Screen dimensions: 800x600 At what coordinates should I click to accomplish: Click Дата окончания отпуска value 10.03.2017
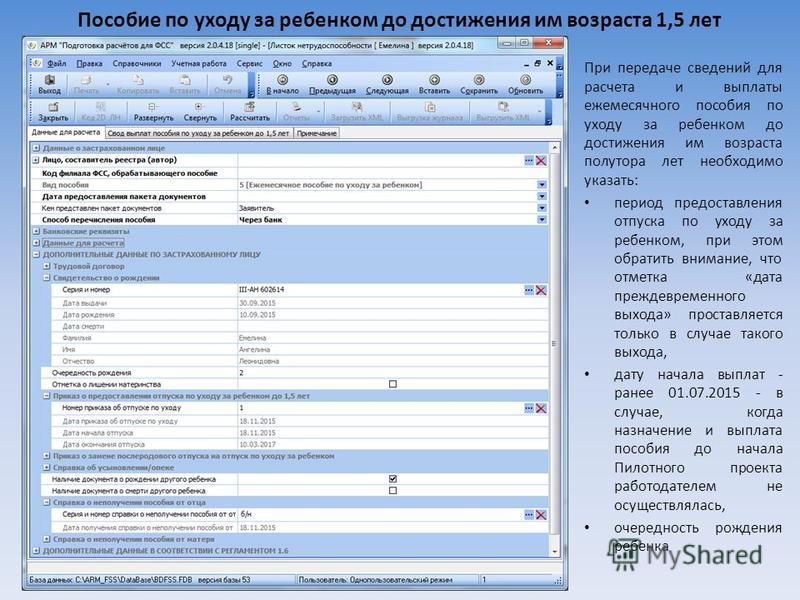(257, 444)
